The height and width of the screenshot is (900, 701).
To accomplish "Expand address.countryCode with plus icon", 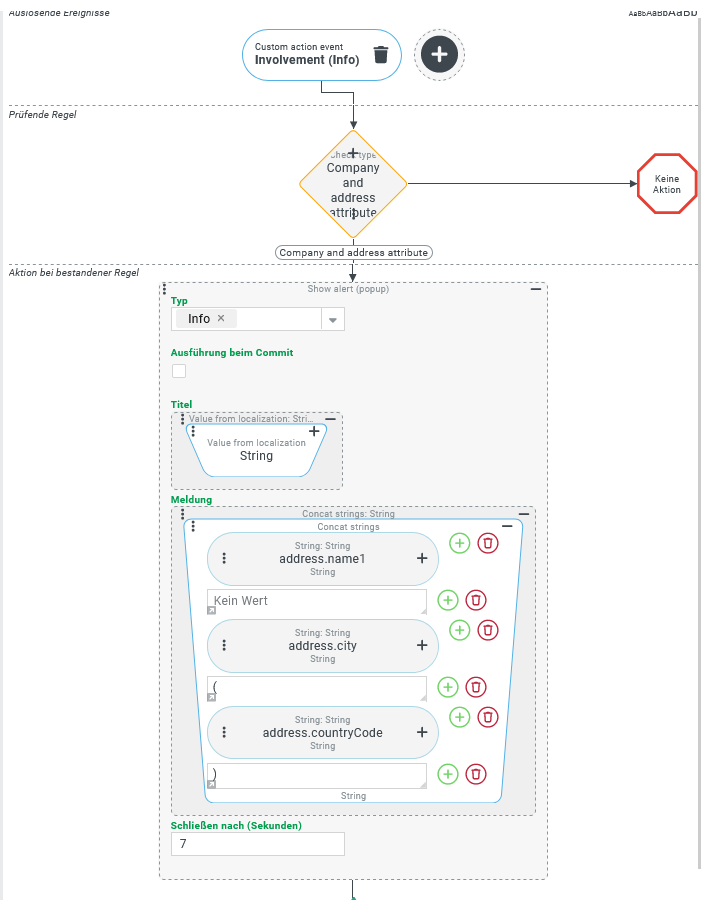I will pyautogui.click(x=422, y=732).
